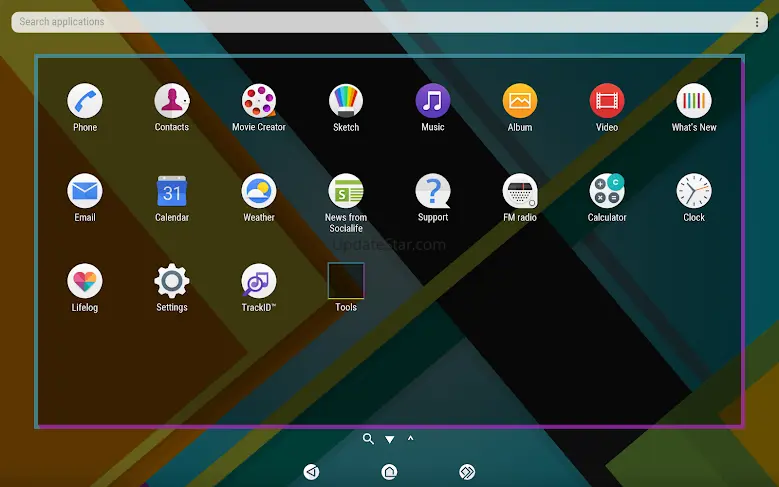Tap the Home navigation button
Viewport: 779px width, 487px height.
pyautogui.click(x=389, y=472)
